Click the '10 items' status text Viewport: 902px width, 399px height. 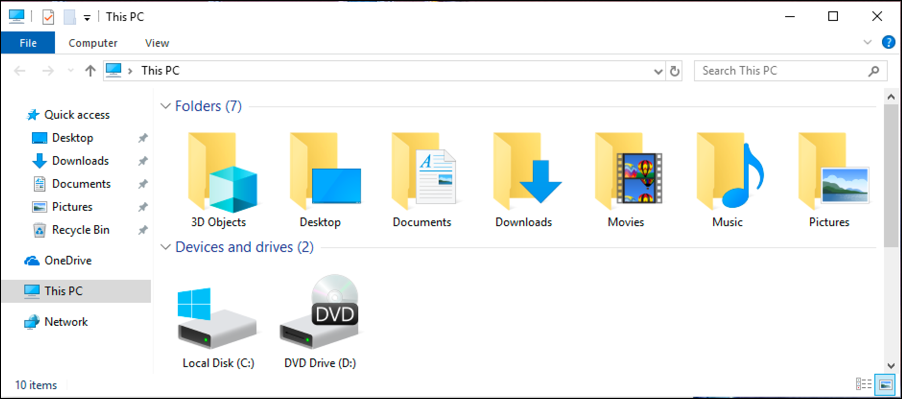tap(36, 385)
